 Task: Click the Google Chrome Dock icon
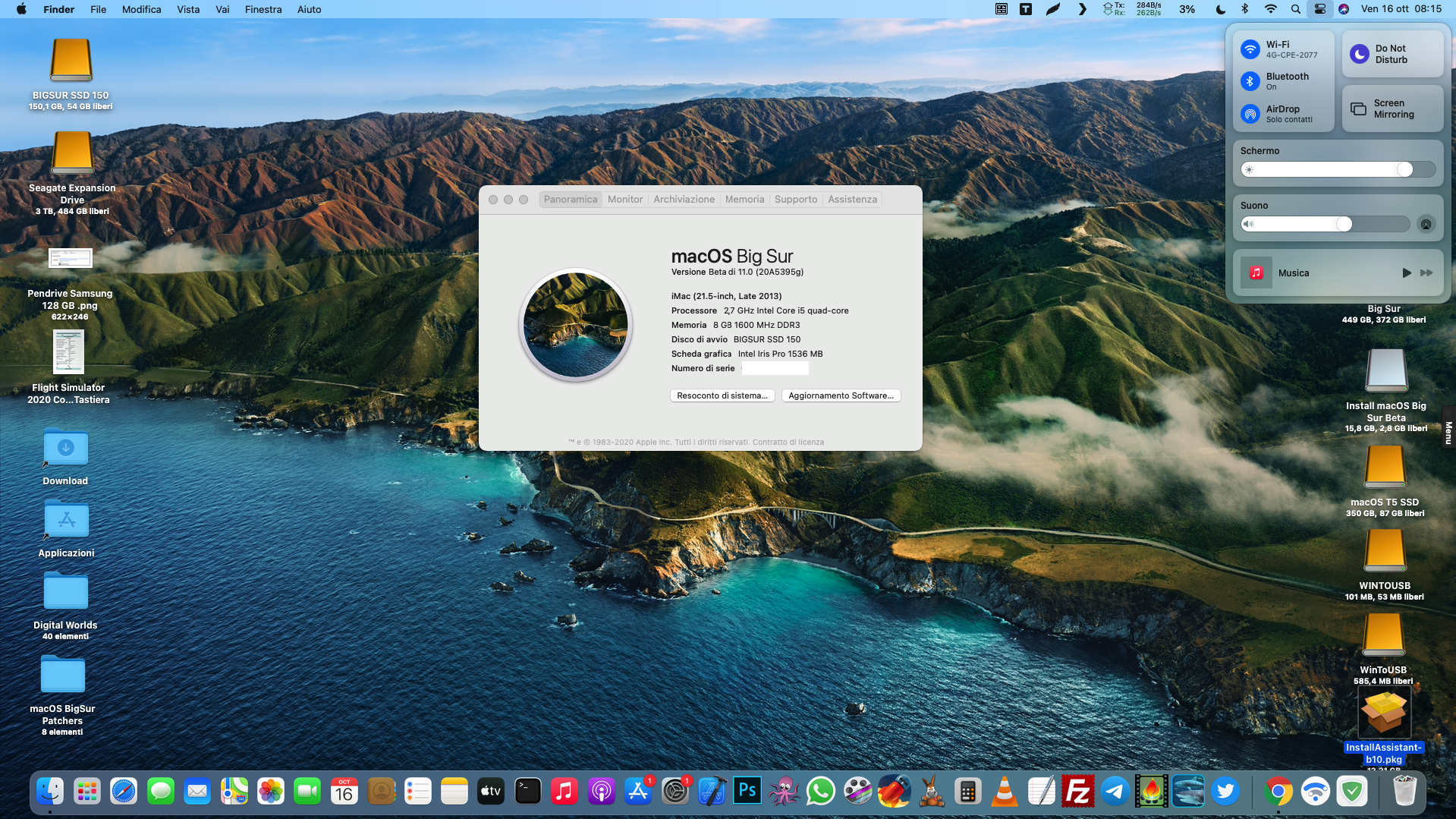(x=1278, y=792)
